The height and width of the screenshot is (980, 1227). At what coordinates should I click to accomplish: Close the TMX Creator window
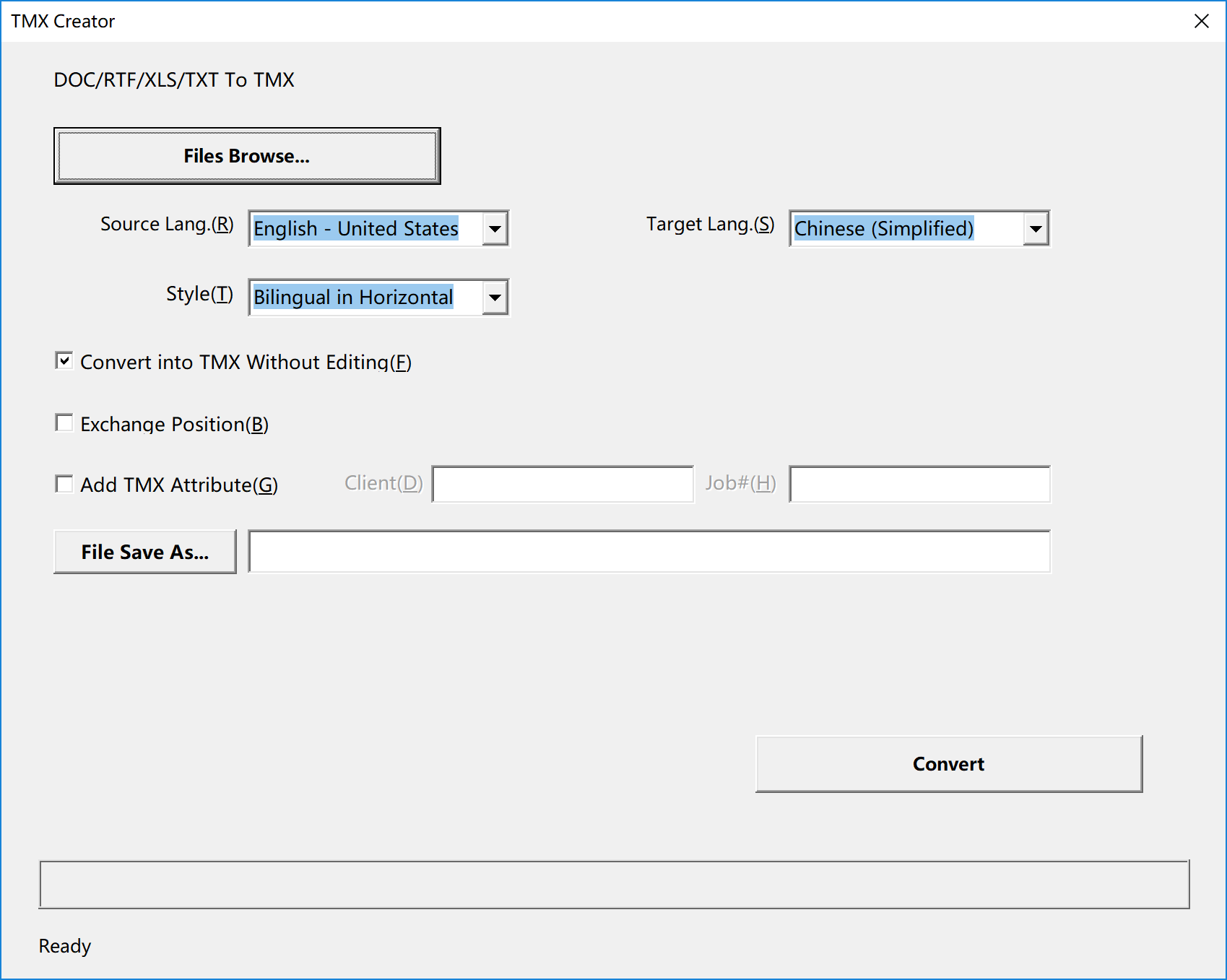coord(1202,21)
